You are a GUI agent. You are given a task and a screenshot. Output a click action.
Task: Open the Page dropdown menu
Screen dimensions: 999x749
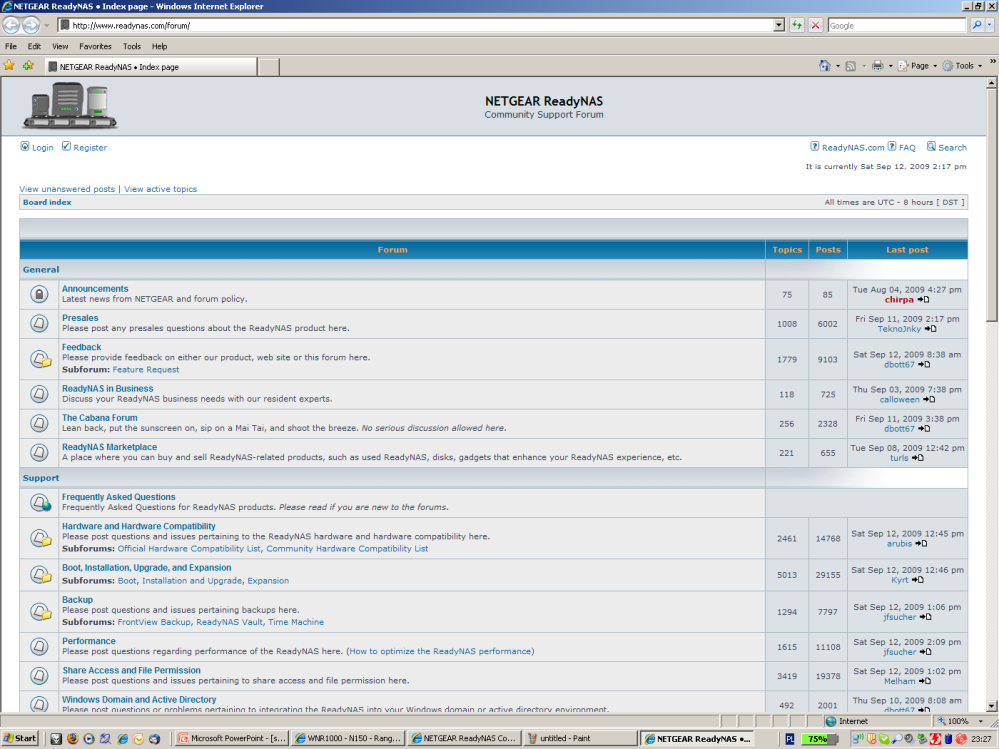tap(918, 66)
